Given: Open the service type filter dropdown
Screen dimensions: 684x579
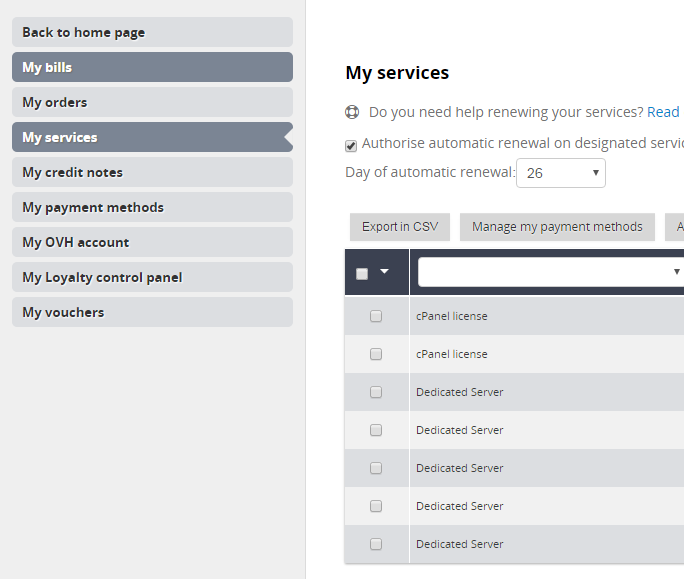Looking at the screenshot, I should click(x=551, y=272).
